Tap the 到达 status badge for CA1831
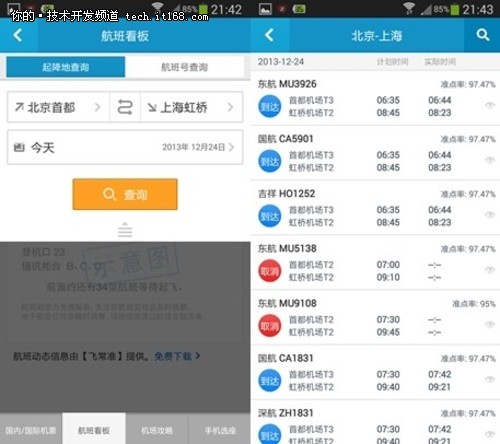The image size is (500, 444). click(x=270, y=380)
